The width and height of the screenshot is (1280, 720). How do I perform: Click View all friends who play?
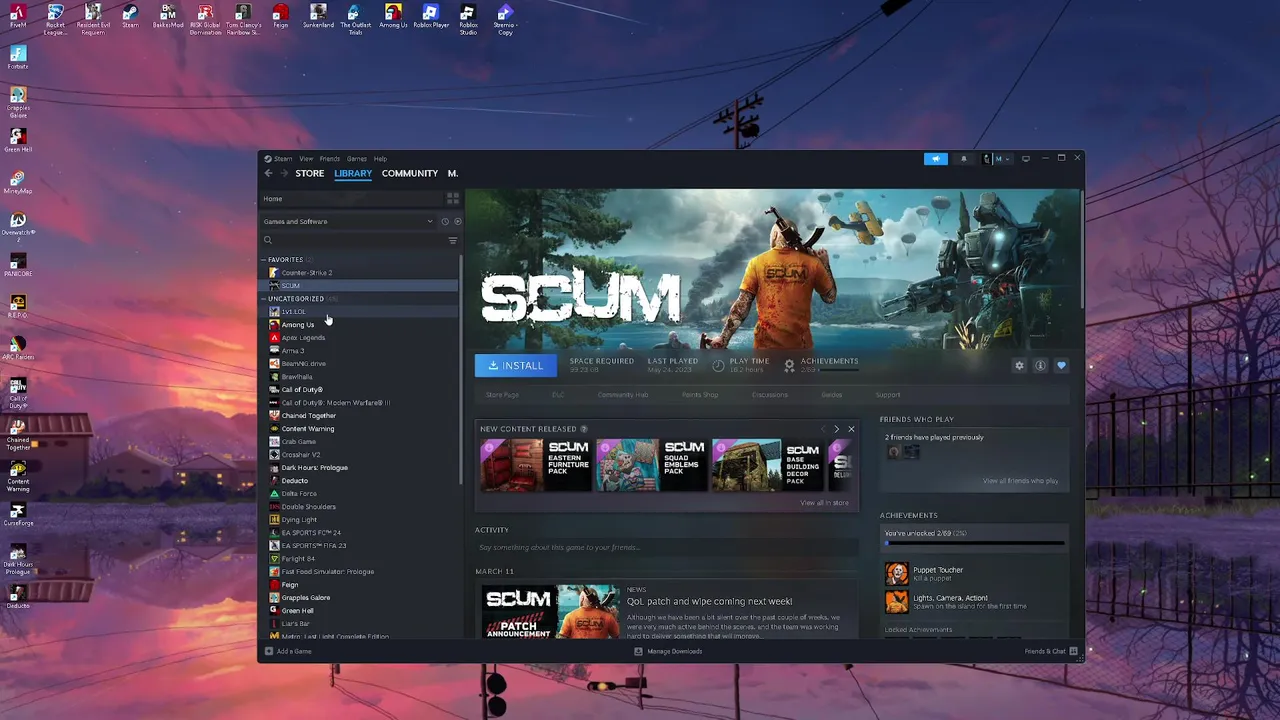tap(1020, 481)
